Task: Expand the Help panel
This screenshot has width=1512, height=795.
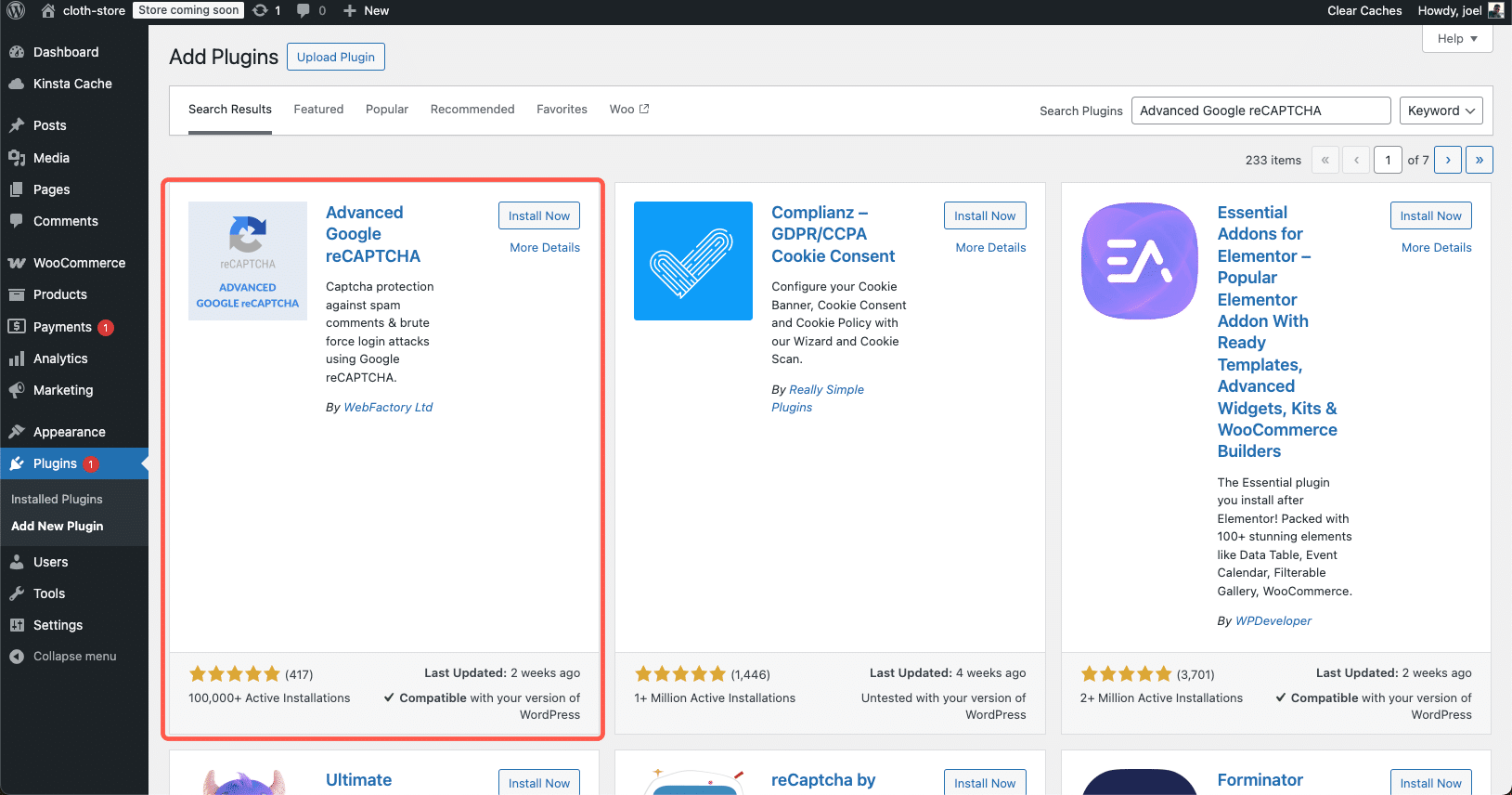Action: [1456, 39]
